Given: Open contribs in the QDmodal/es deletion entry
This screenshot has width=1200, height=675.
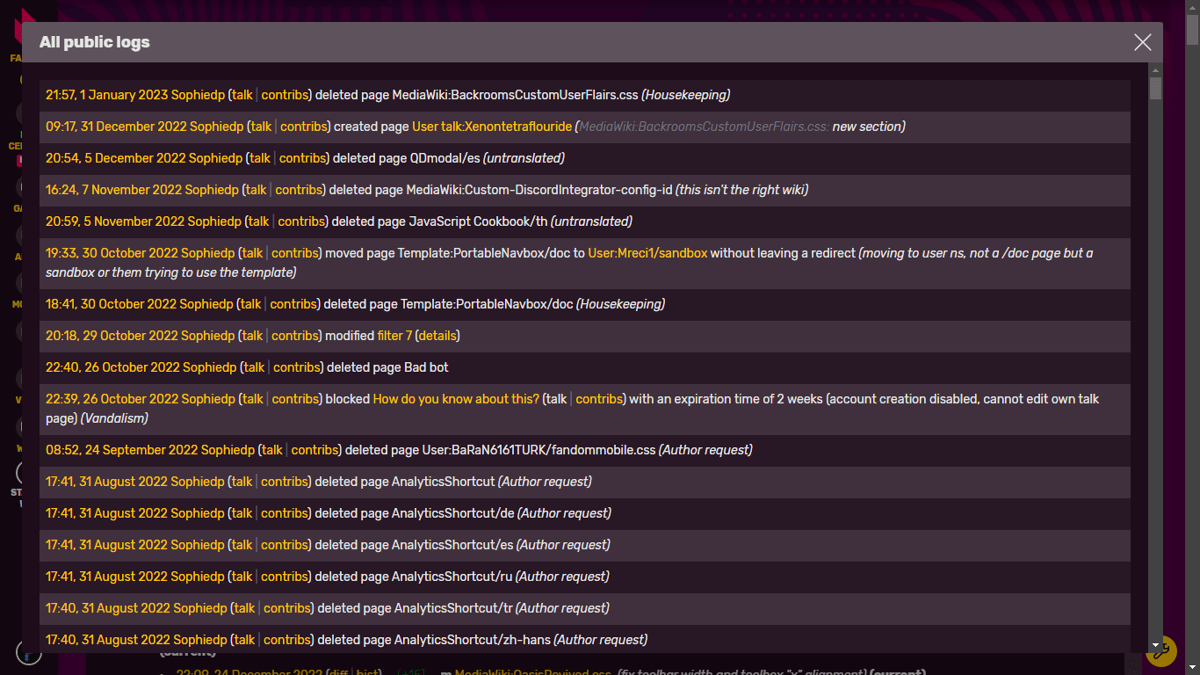Looking at the screenshot, I should (x=303, y=158).
